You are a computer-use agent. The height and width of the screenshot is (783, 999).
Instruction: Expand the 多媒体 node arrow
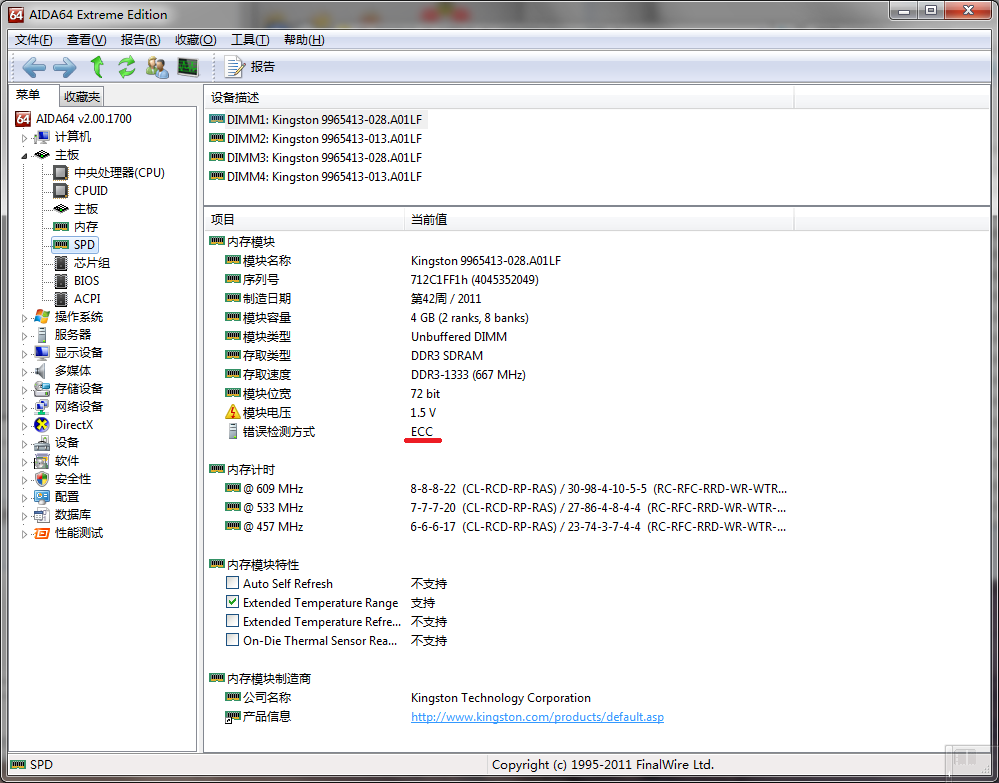(x=25, y=371)
